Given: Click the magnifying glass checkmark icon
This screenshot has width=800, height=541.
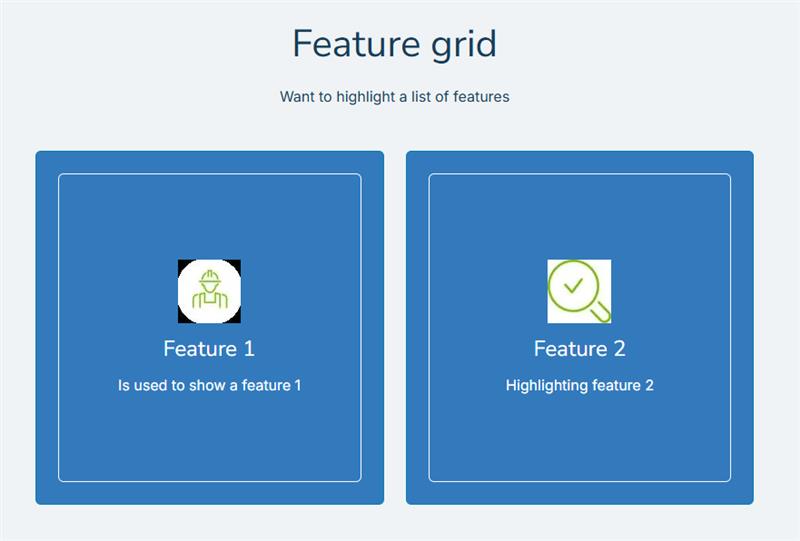Looking at the screenshot, I should pyautogui.click(x=579, y=291).
